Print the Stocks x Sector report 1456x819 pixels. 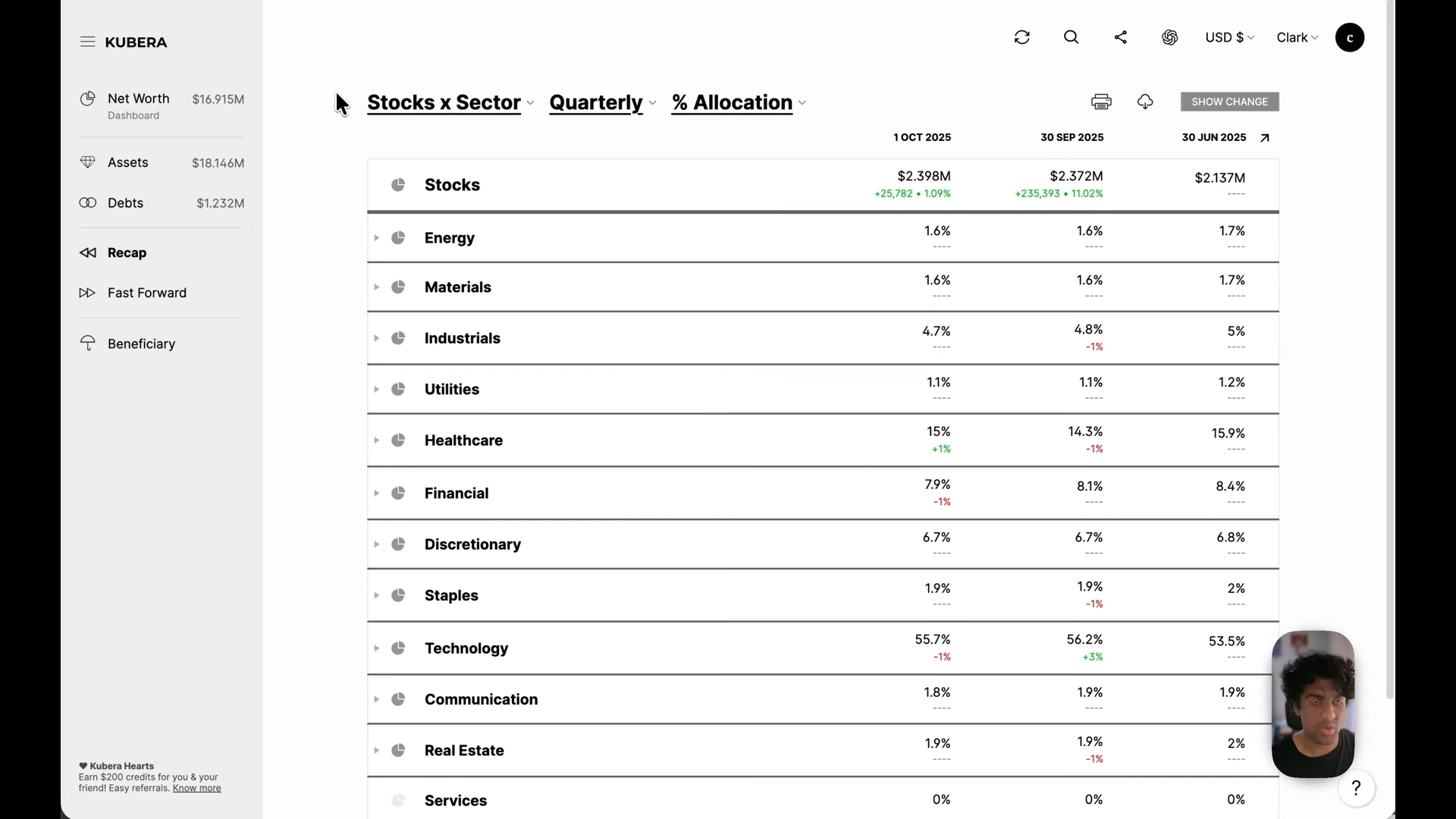[x=1101, y=102]
